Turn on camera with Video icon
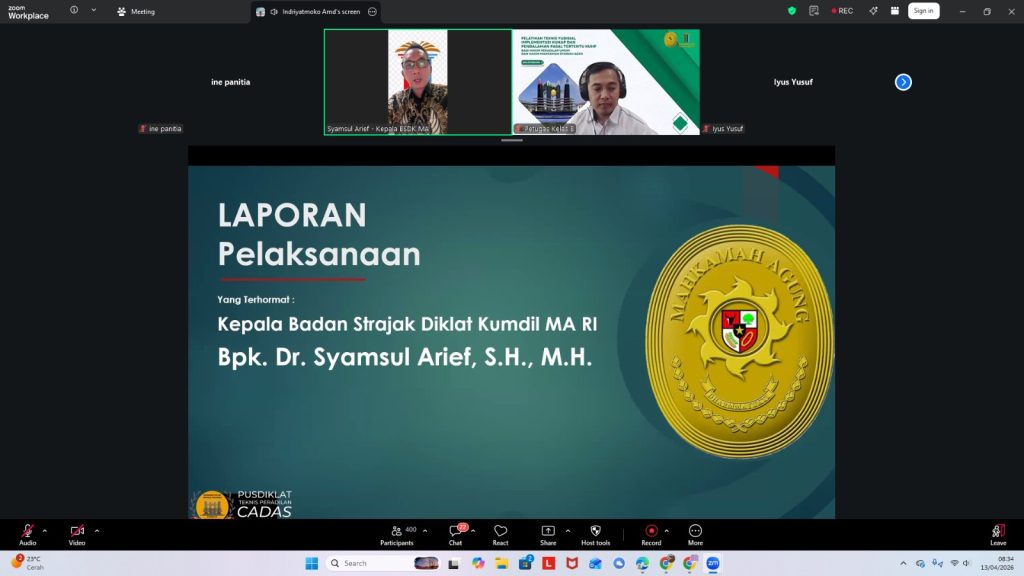1024x576 pixels. [x=77, y=532]
